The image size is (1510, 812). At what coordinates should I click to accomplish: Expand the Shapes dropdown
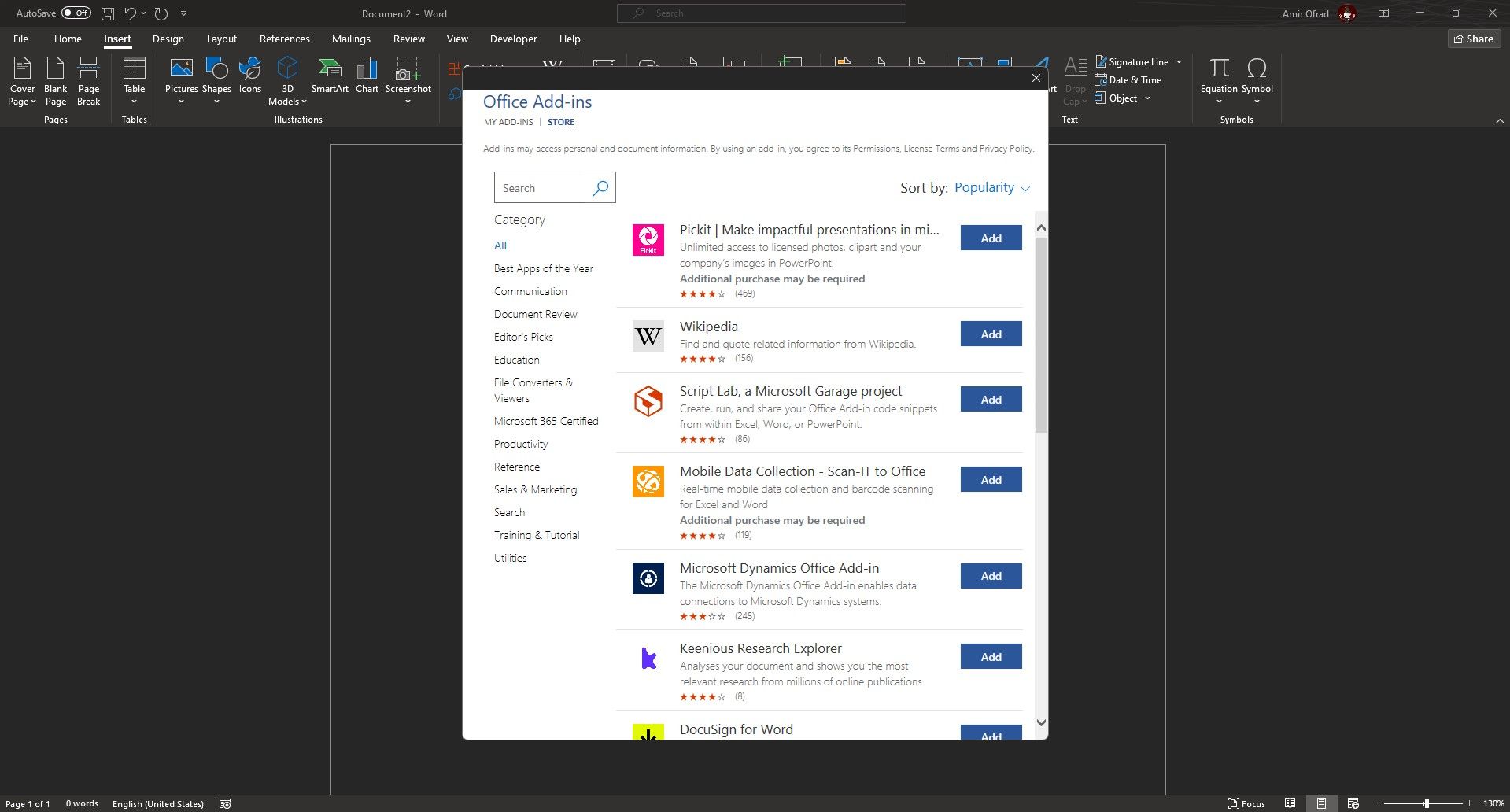point(216,100)
